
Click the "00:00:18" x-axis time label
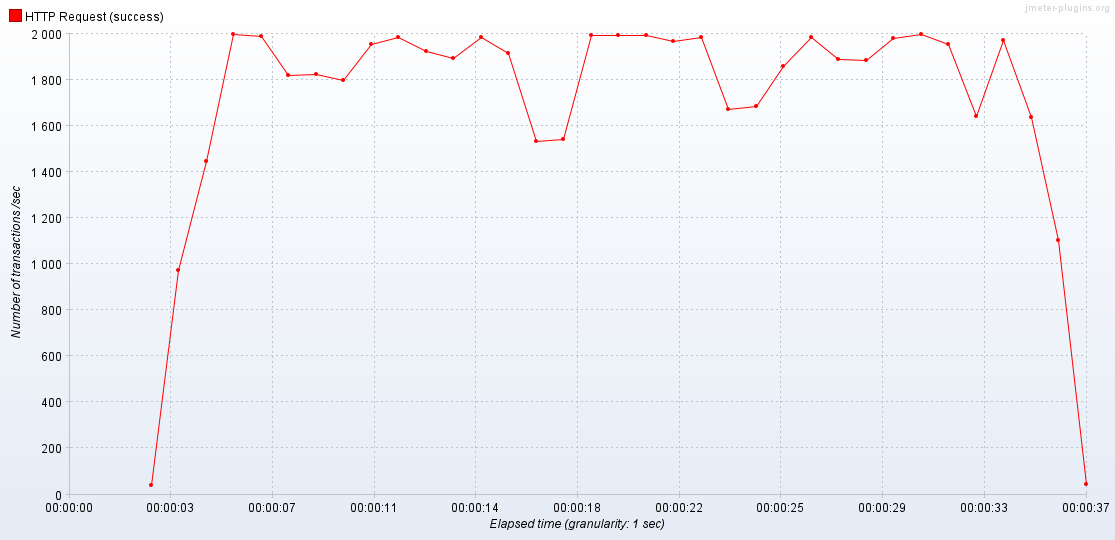(577, 508)
